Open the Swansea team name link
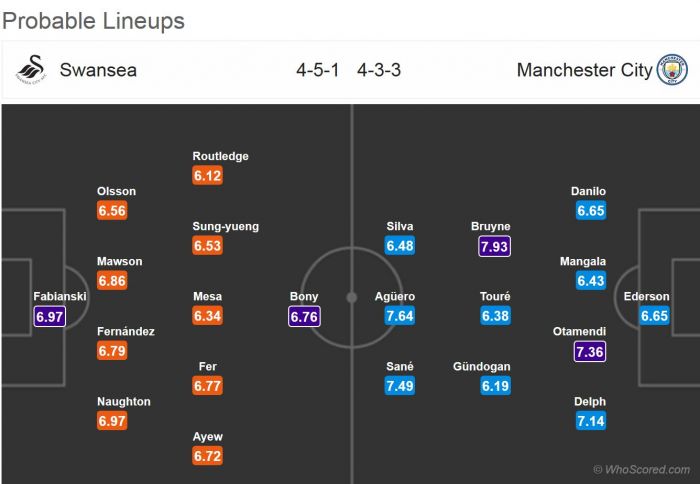Viewport: 700px width, 484px height. [x=98, y=70]
